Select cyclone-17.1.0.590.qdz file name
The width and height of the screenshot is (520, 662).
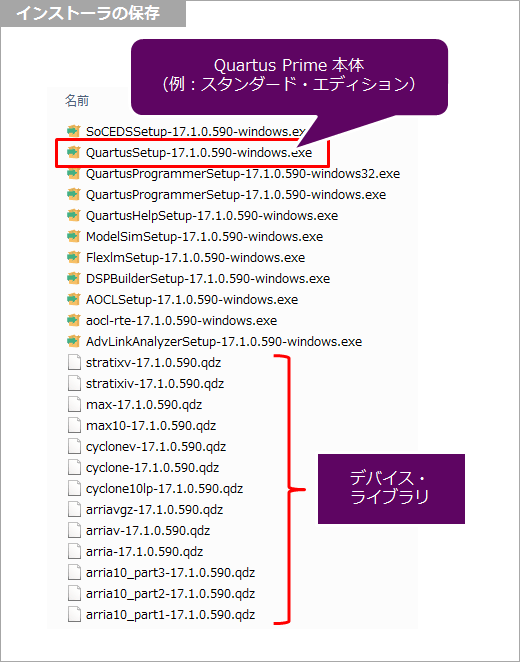click(152, 468)
